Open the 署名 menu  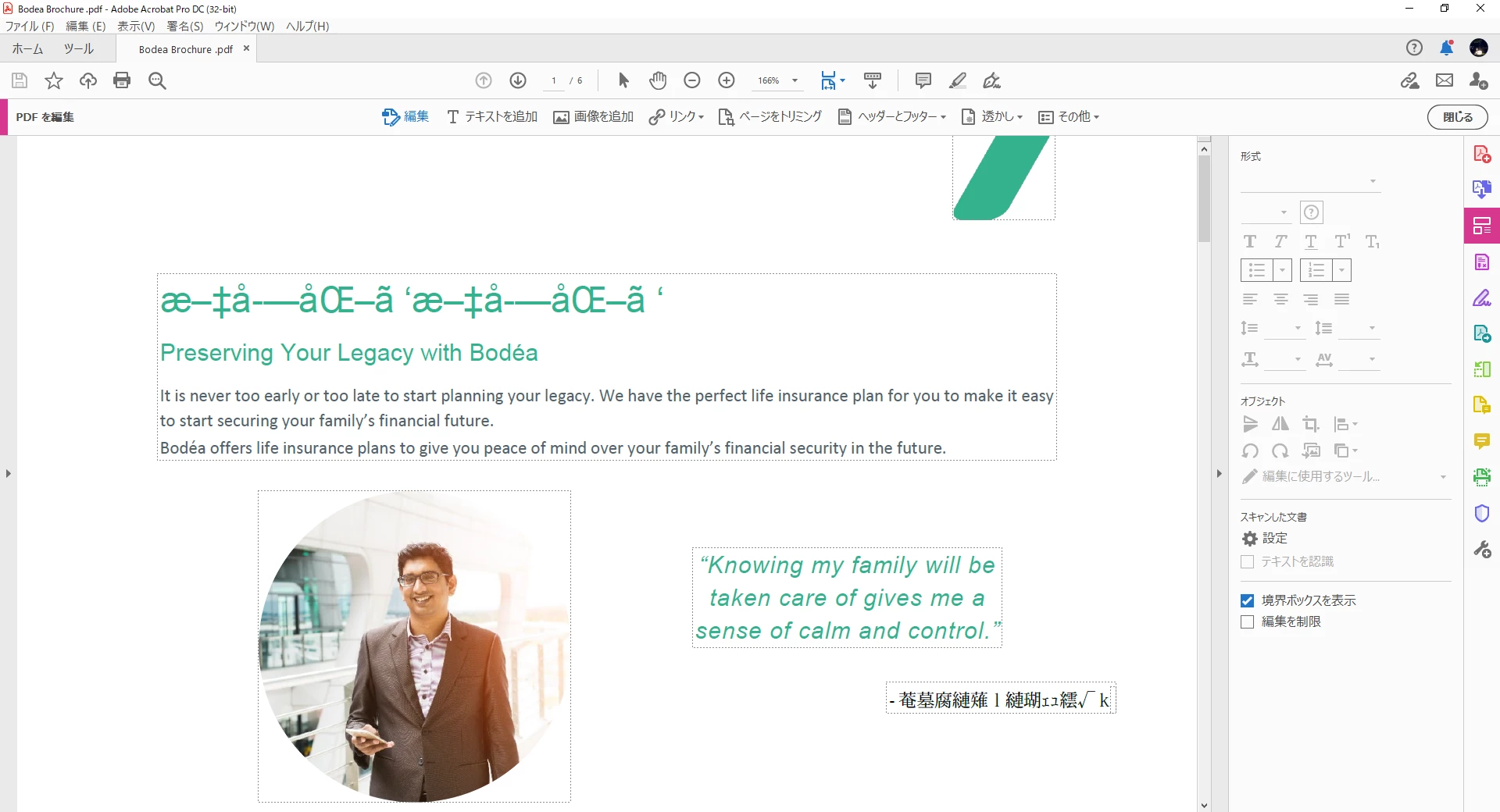(x=185, y=26)
